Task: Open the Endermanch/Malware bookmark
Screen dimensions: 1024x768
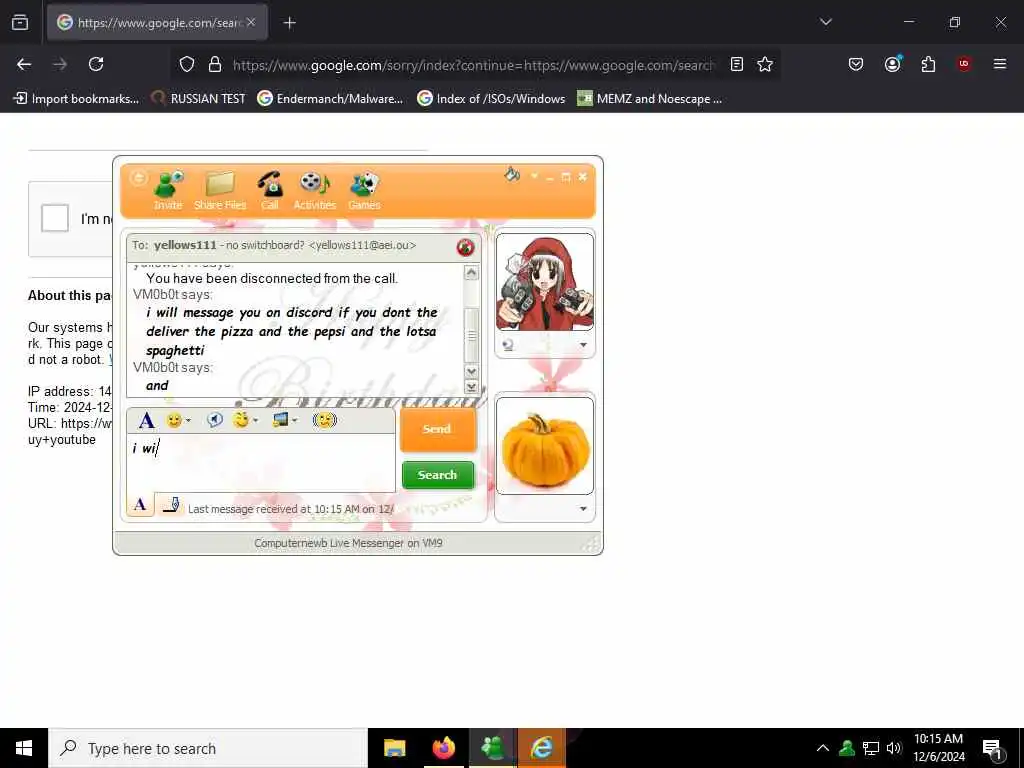Action: 330,99
